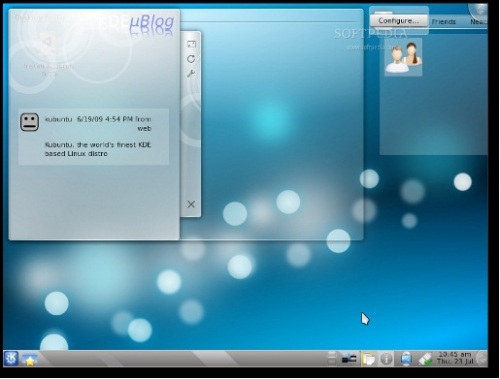Click the two-people contacts icon
Viewport: 500px width, 379px height.
pos(403,57)
